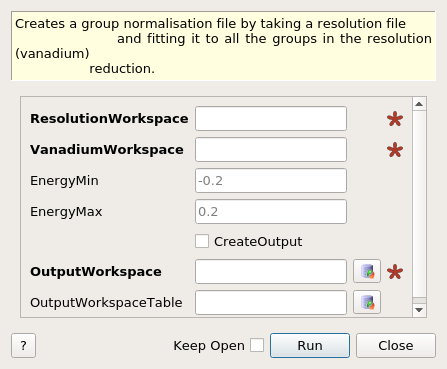The width and height of the screenshot is (447, 369).
Task: Click the red asterisk next to VanadiumWorkspace
Action: pos(395,150)
